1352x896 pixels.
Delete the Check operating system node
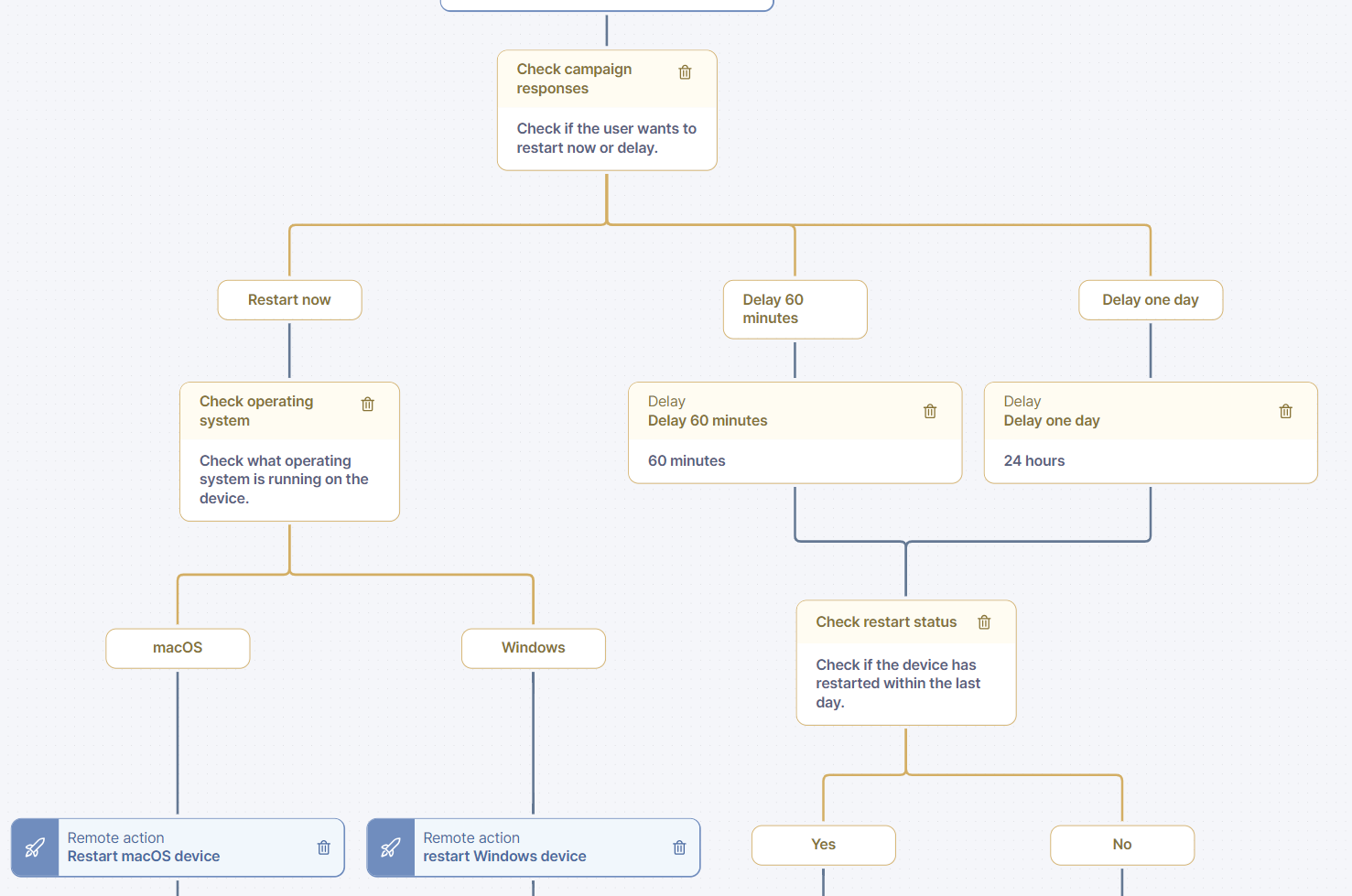pyautogui.click(x=368, y=405)
